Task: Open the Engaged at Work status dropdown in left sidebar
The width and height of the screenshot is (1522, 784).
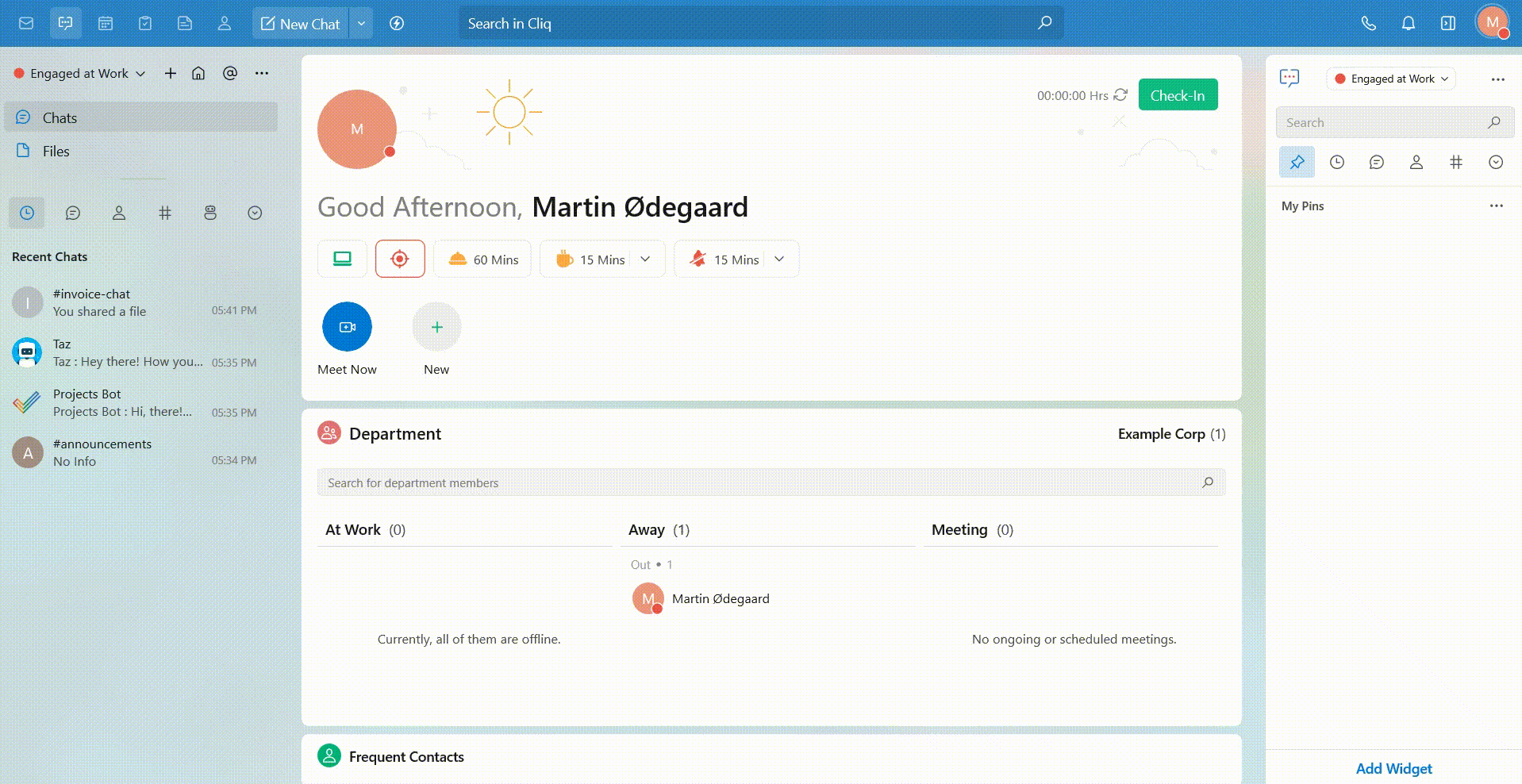Action: click(x=80, y=73)
